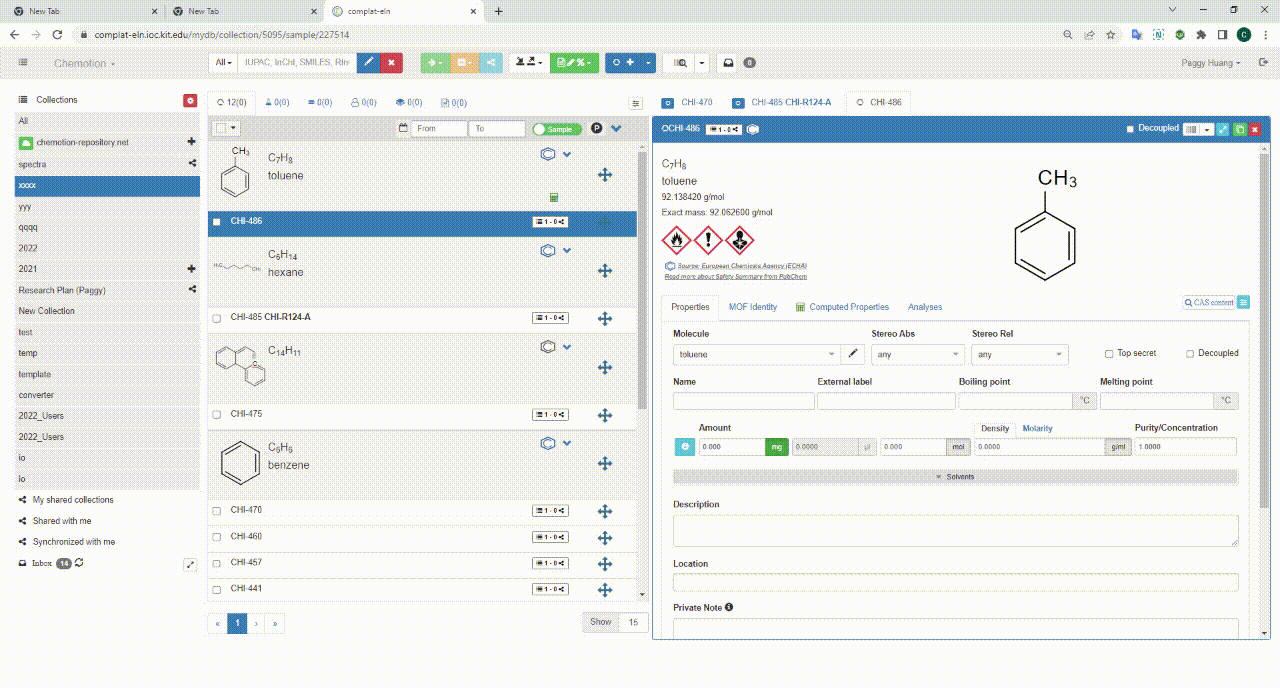Switch to the Analyses tab
This screenshot has width=1280, height=688.
pyautogui.click(x=924, y=307)
